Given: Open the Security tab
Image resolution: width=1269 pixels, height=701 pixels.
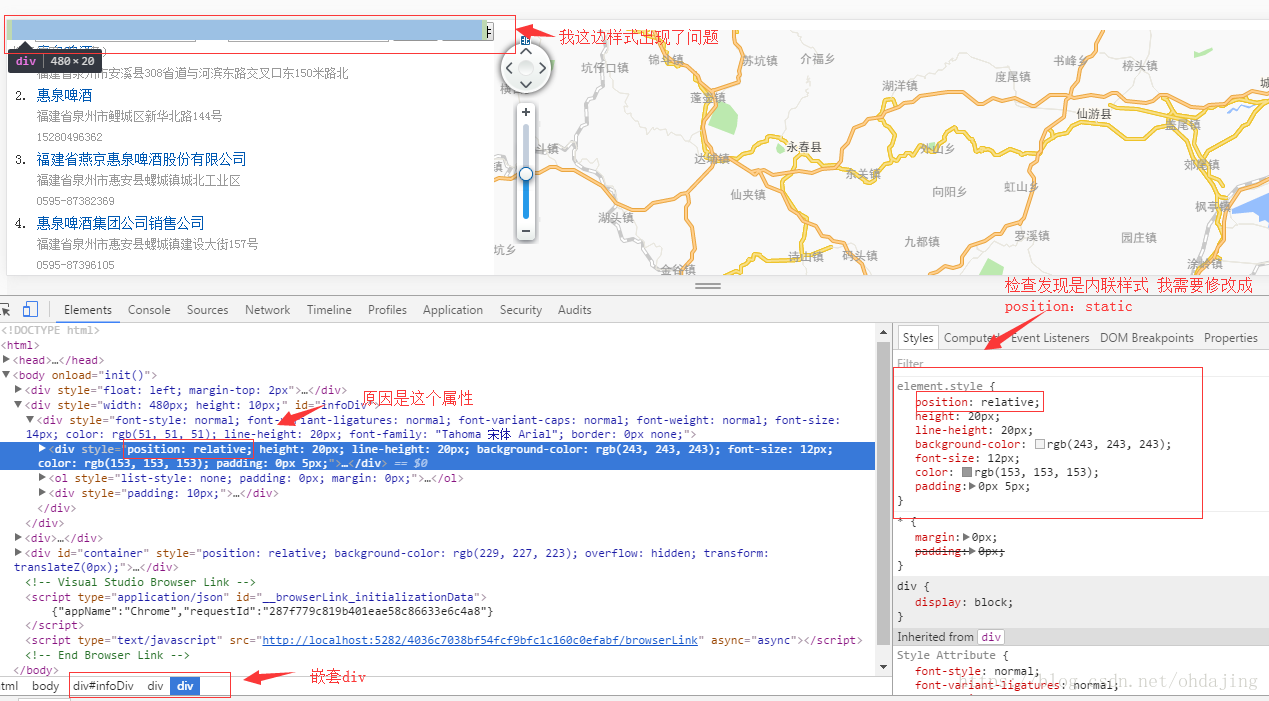Looking at the screenshot, I should (521, 310).
